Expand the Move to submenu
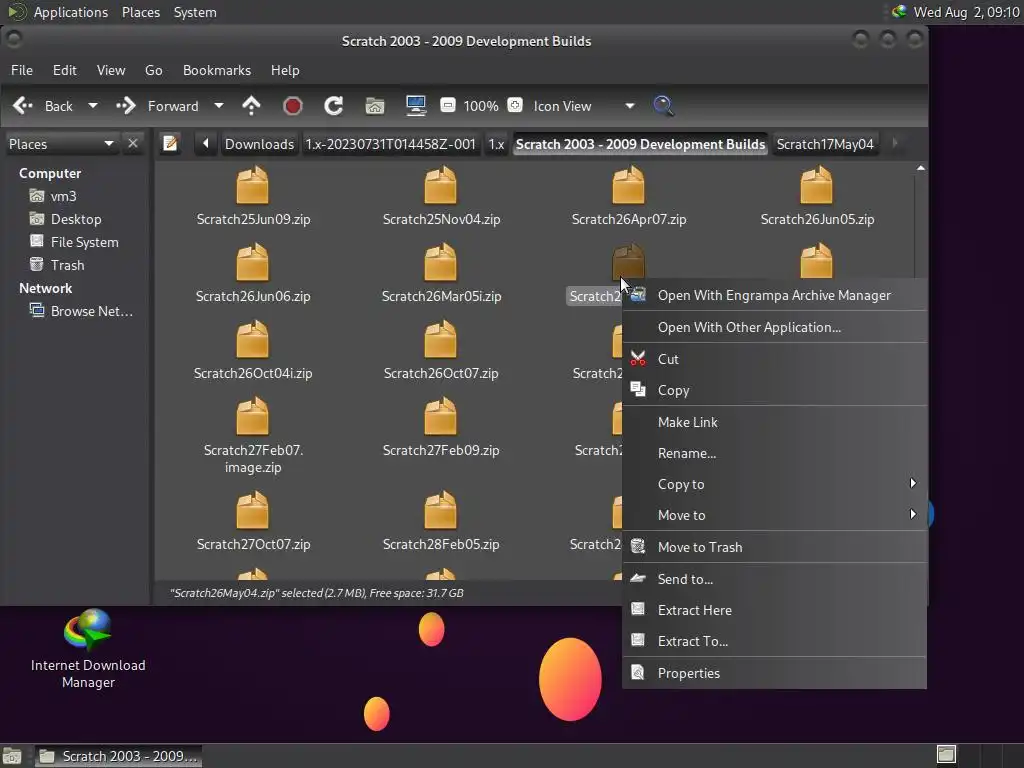The width and height of the screenshot is (1024, 768). (775, 515)
